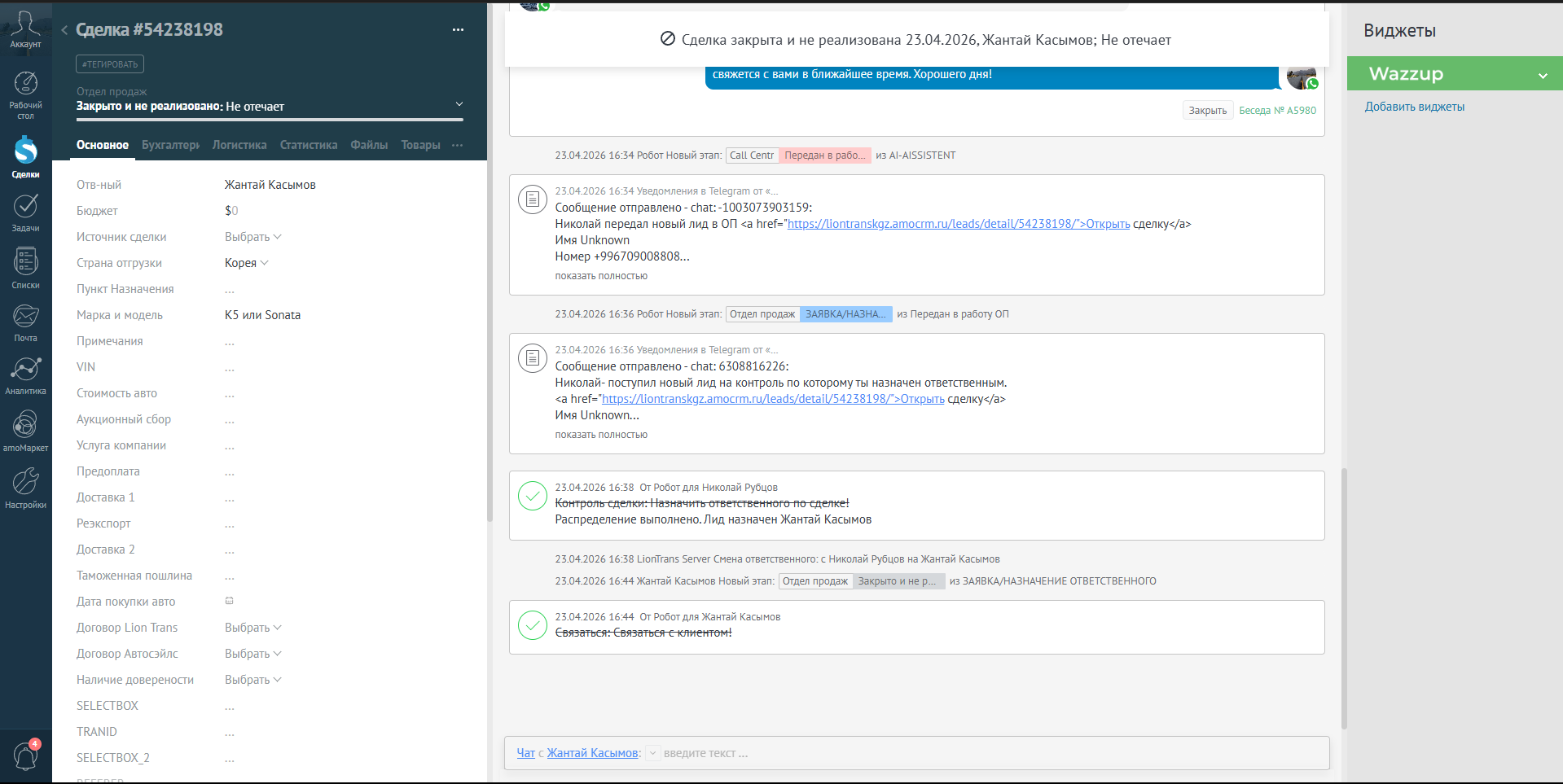Click the empty Примечания field value
Image resolution: width=1563 pixels, height=784 pixels.
(x=230, y=342)
